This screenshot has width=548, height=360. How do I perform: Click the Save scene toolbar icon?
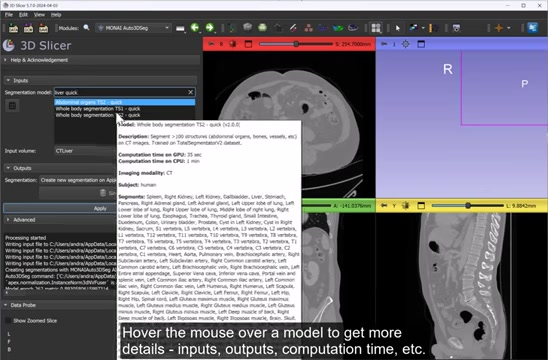(43, 28)
